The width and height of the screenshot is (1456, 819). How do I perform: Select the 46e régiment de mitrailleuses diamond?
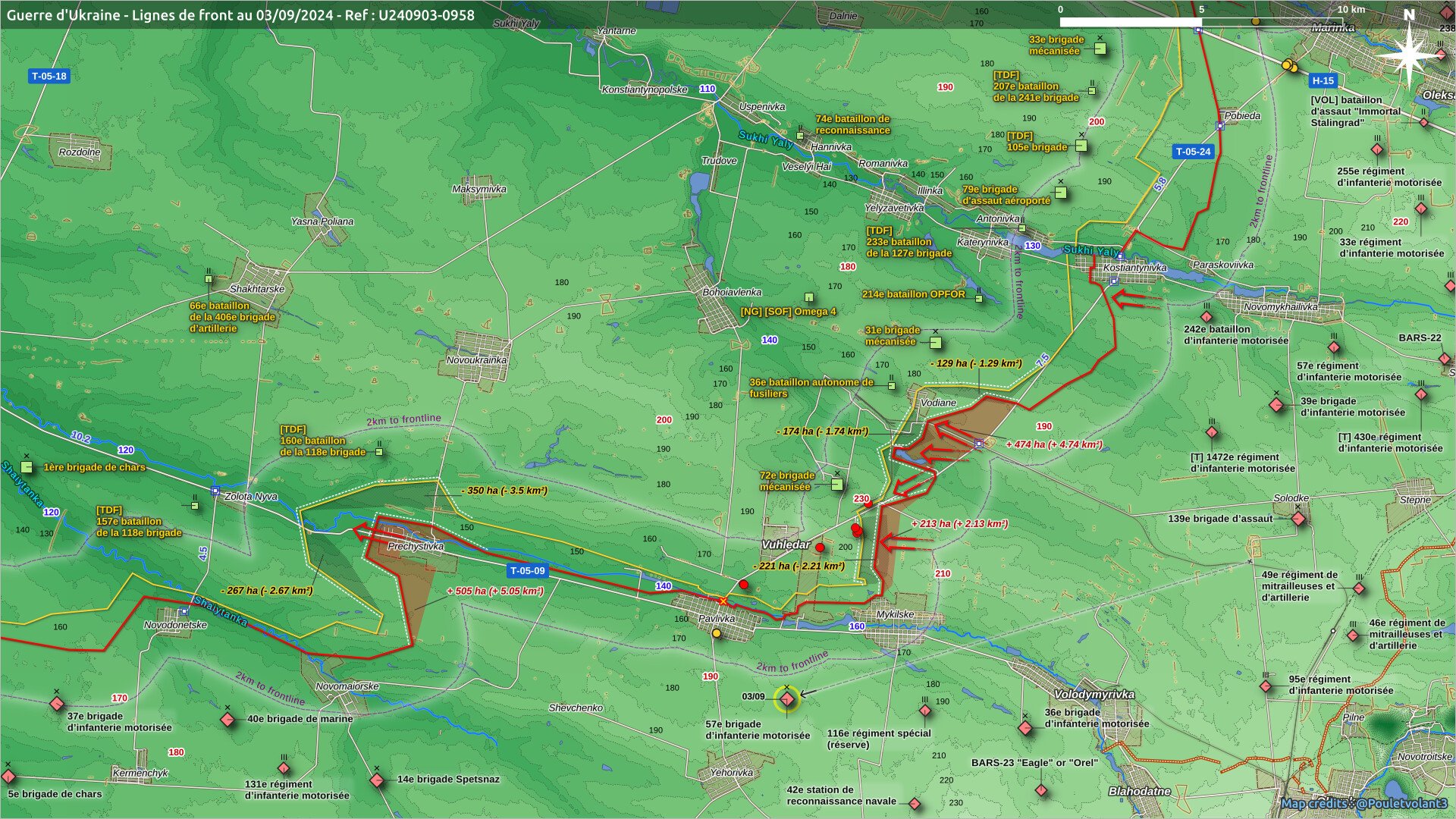click(x=1353, y=635)
